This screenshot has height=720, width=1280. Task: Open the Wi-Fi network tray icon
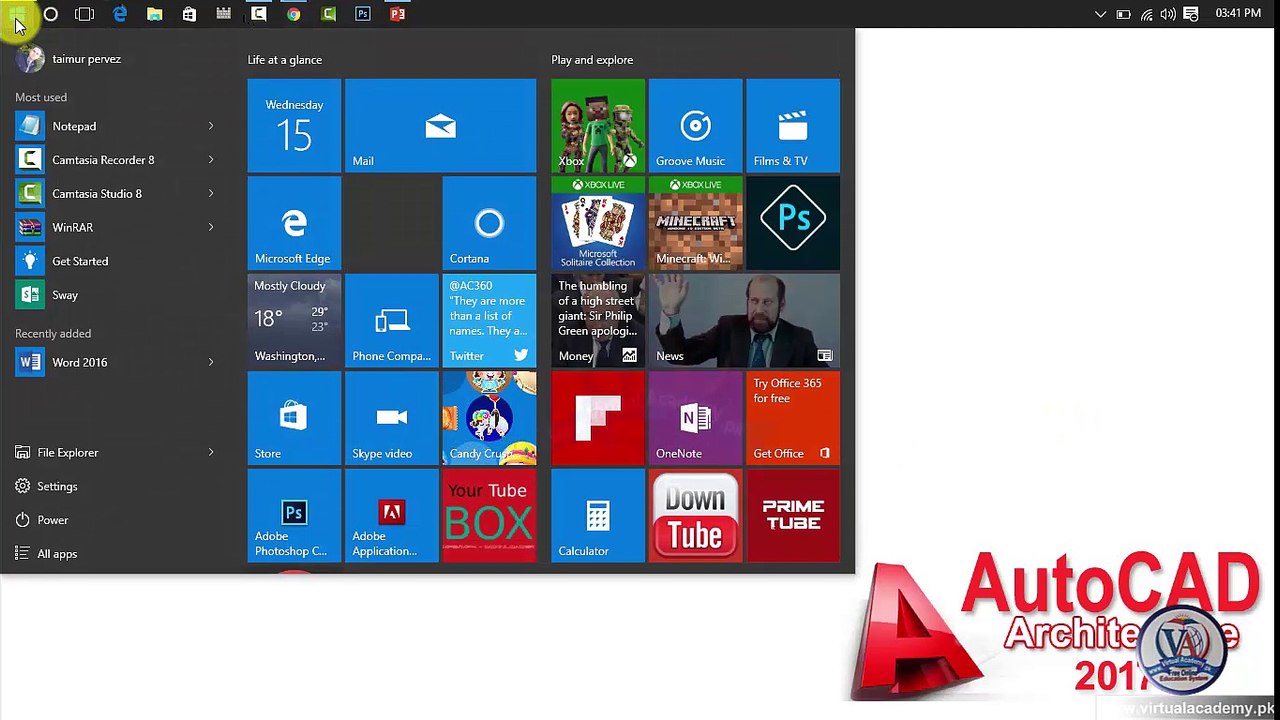[x=1146, y=14]
